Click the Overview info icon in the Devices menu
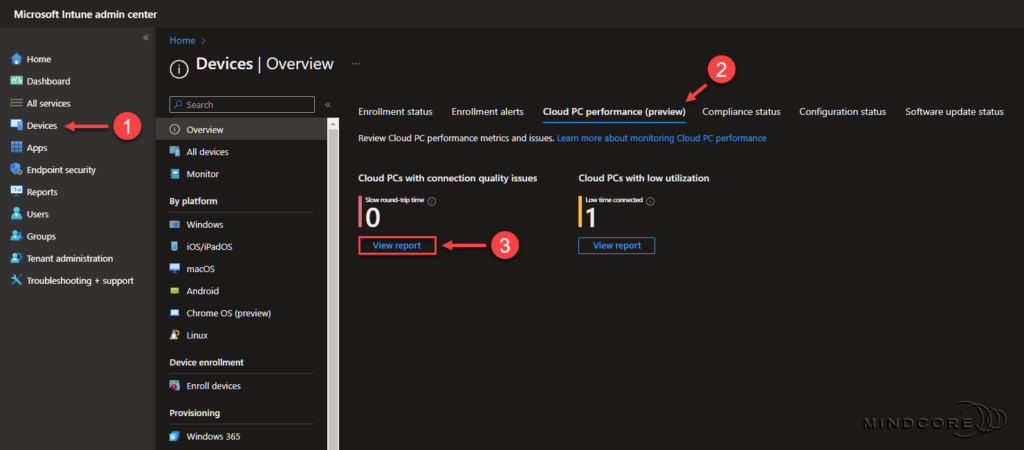Screen dimensions: 1024x450 tap(174, 129)
